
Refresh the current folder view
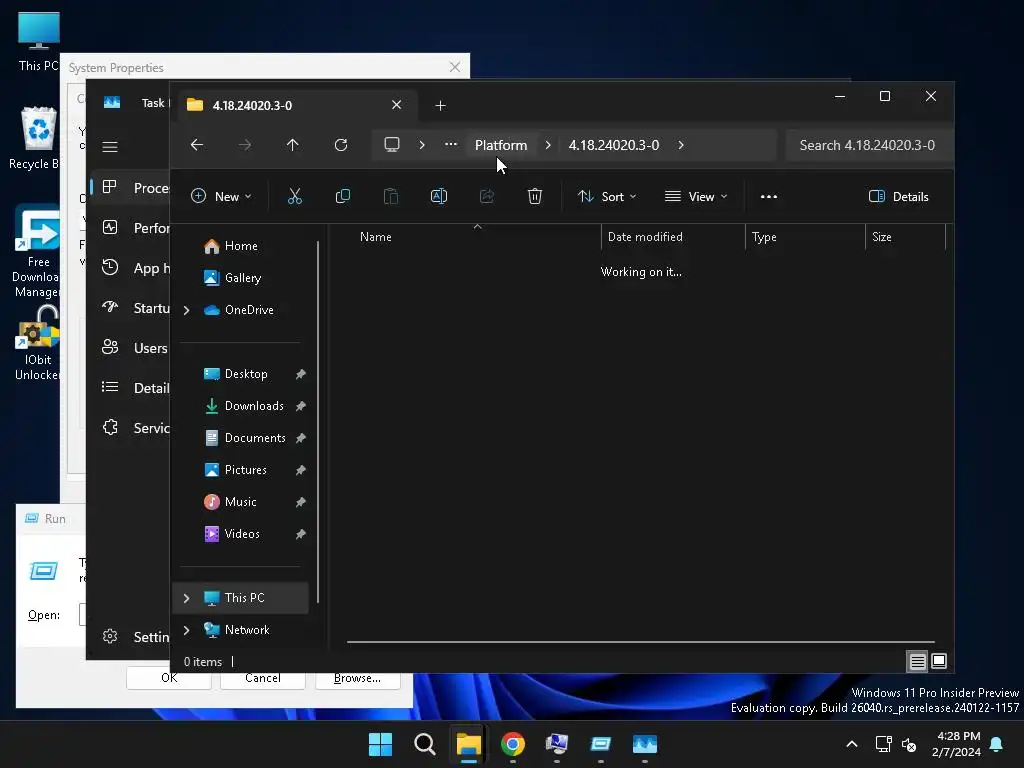pyautogui.click(x=341, y=145)
